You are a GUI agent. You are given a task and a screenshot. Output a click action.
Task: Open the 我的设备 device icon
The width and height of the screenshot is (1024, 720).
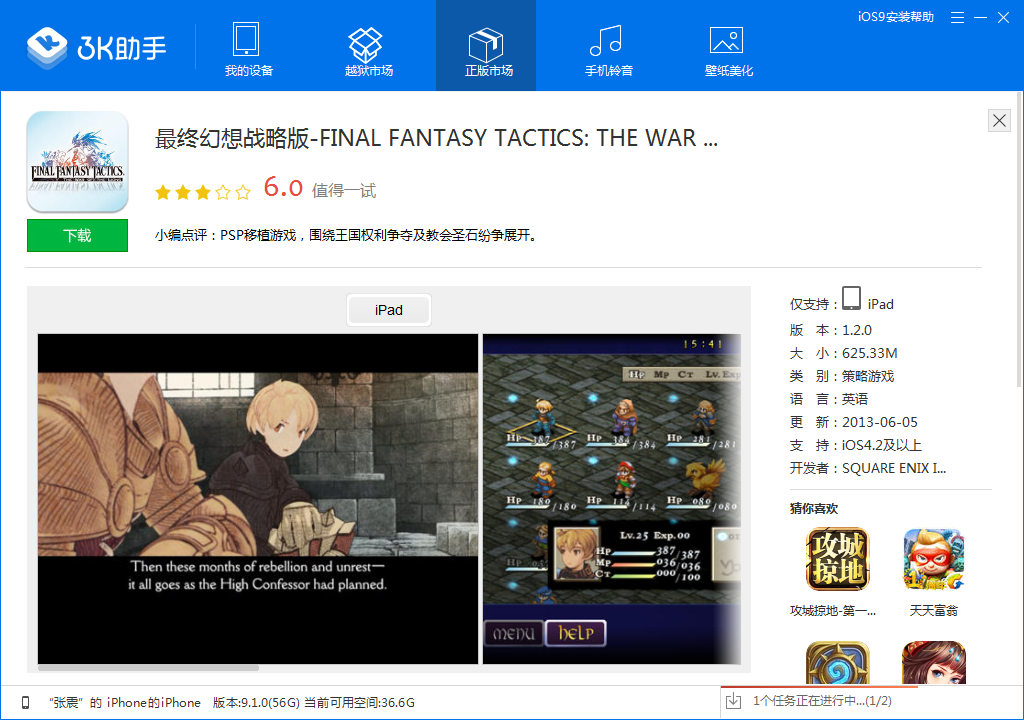pos(248,39)
